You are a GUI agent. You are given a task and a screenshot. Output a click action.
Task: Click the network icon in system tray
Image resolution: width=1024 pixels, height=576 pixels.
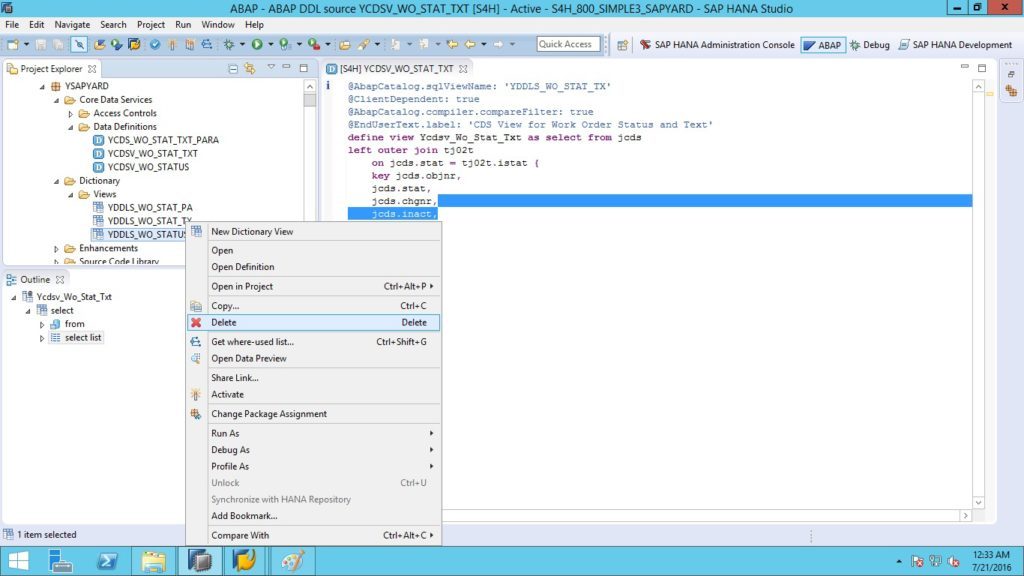(x=935, y=562)
